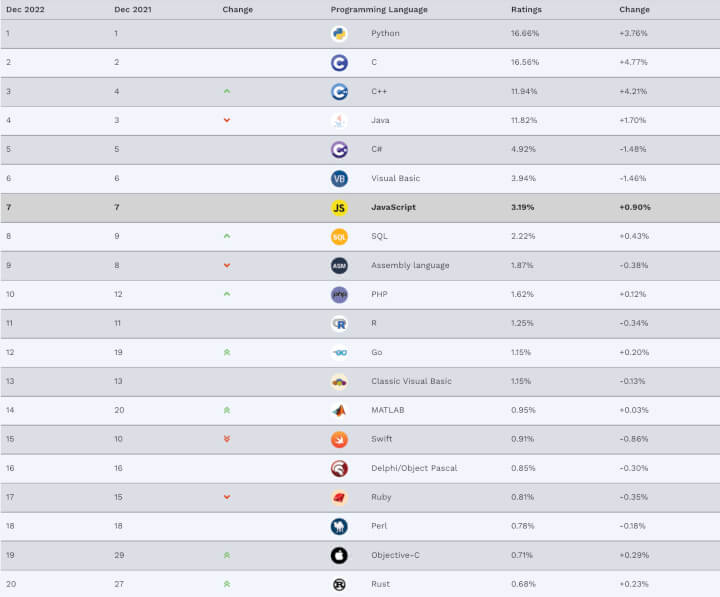720x597 pixels.
Task: Click the Ratings column header
Action: click(x=527, y=9)
